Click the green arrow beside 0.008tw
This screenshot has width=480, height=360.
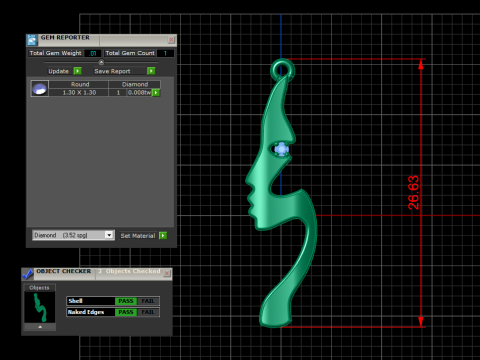point(156,93)
